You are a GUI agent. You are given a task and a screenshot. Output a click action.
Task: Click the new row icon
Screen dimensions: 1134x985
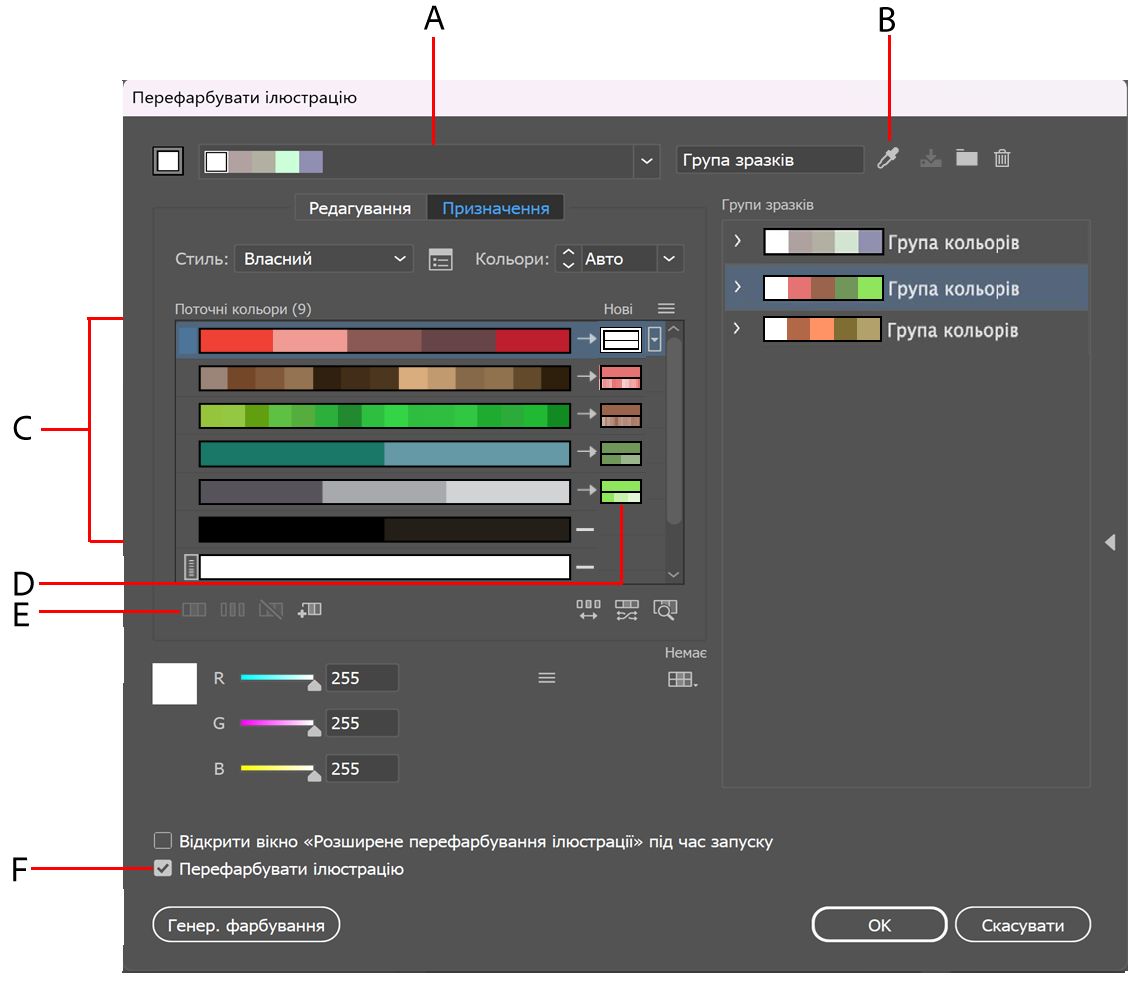(310, 610)
